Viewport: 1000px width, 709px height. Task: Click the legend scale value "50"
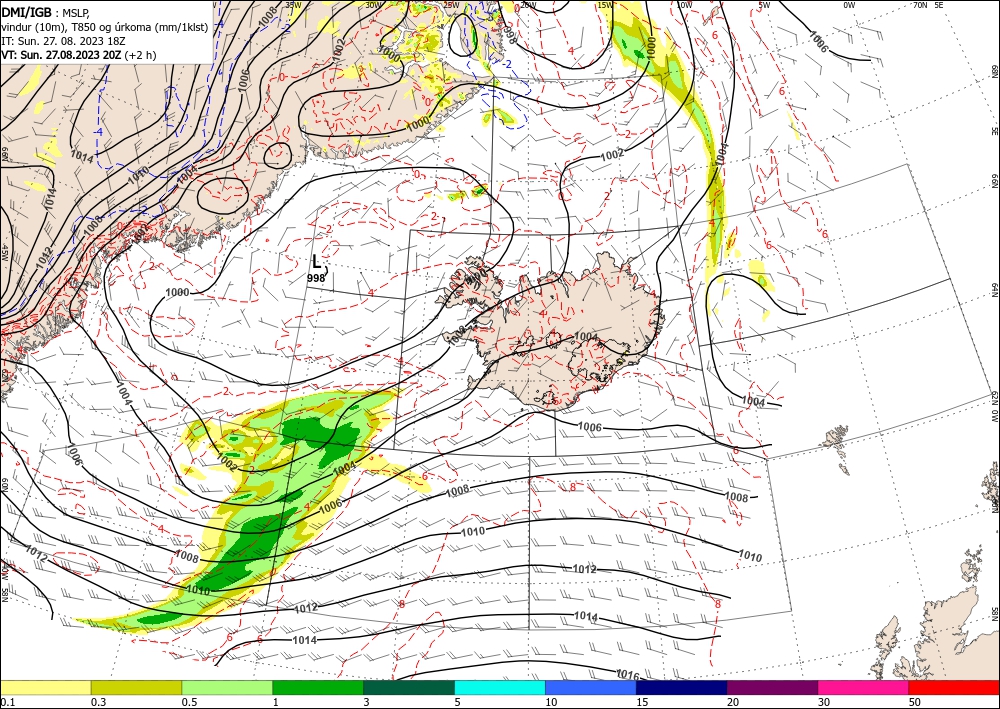[x=915, y=702]
